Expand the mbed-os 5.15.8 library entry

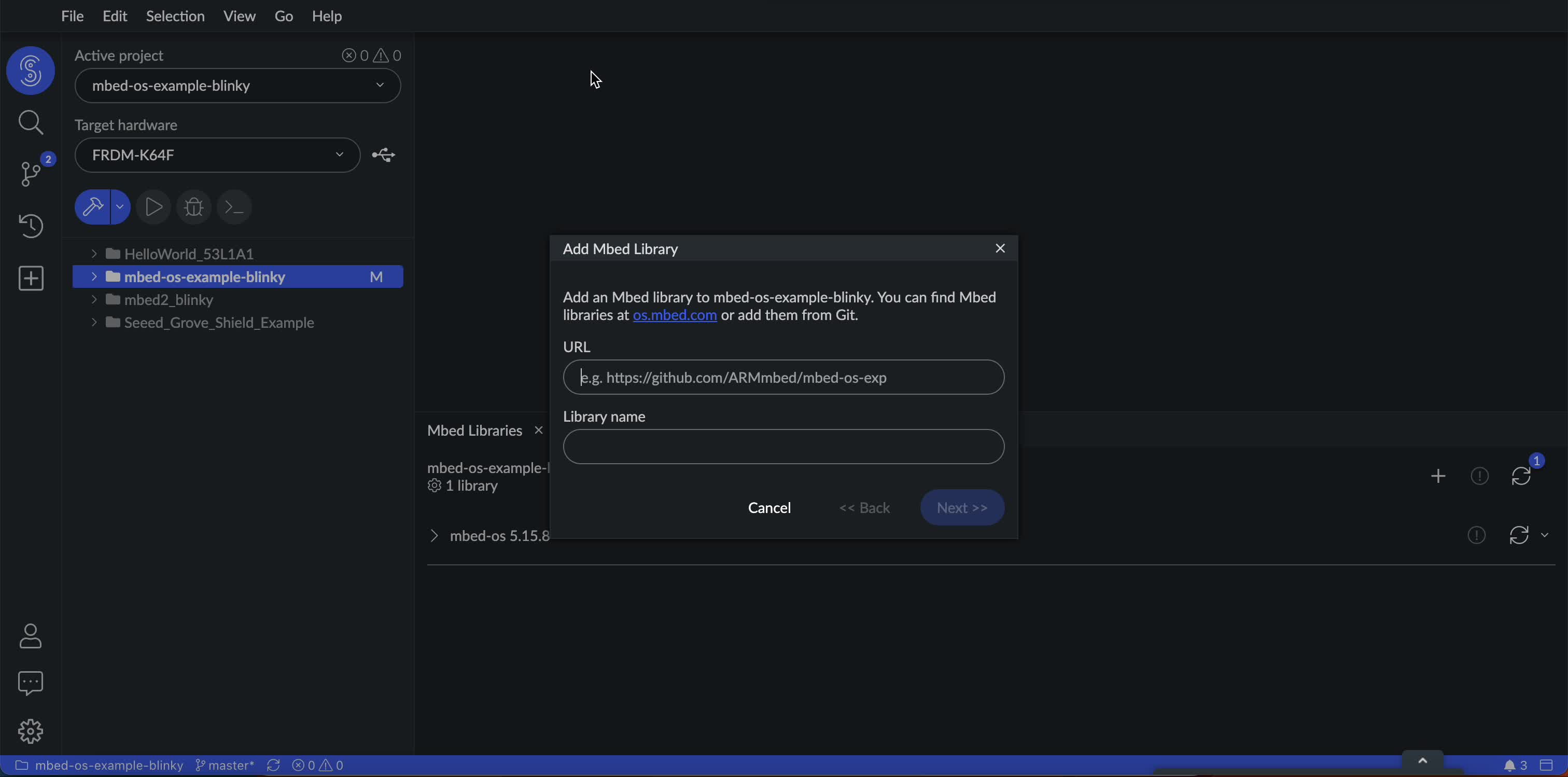click(x=433, y=535)
